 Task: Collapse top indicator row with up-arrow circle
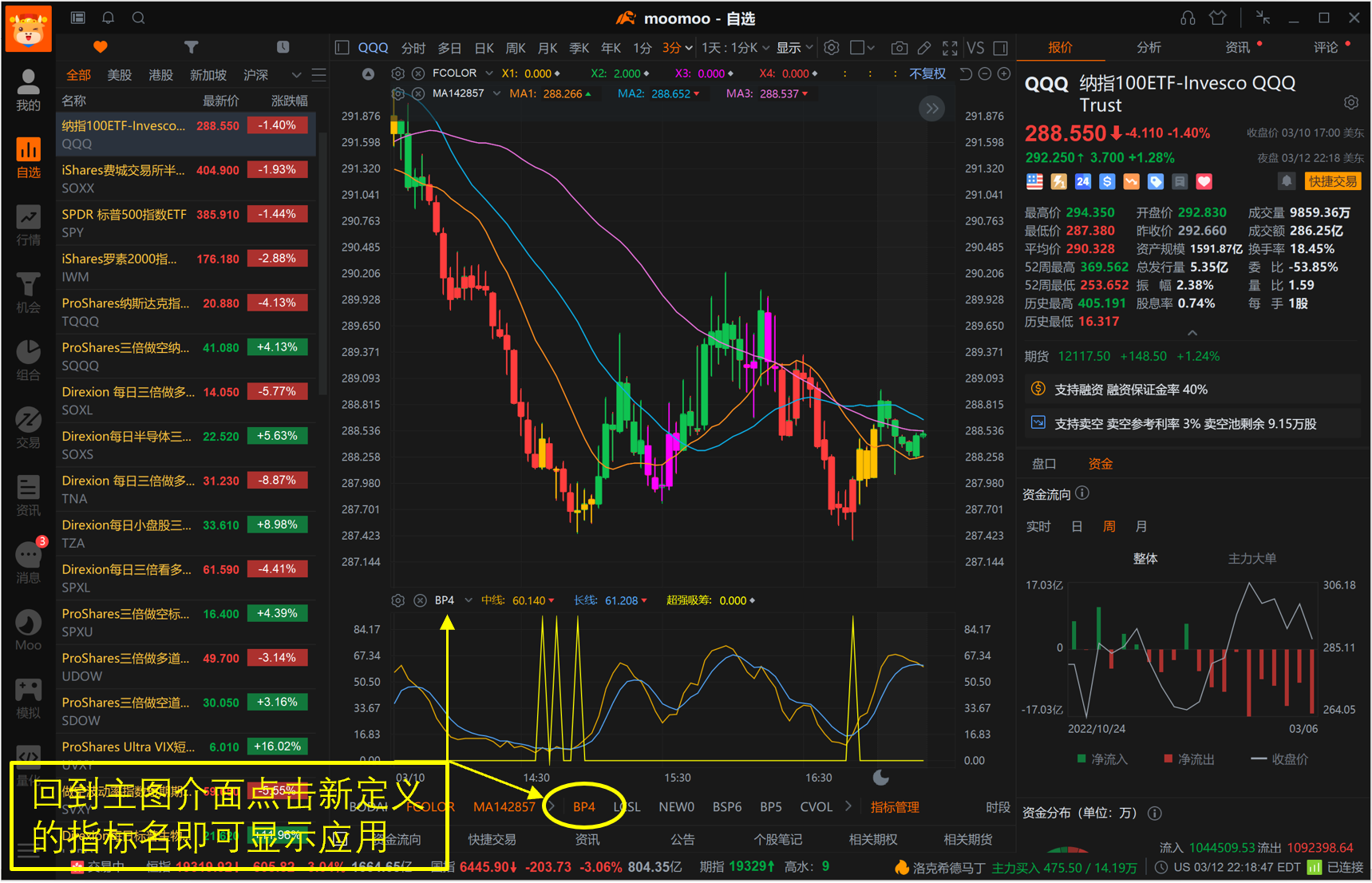tap(368, 74)
